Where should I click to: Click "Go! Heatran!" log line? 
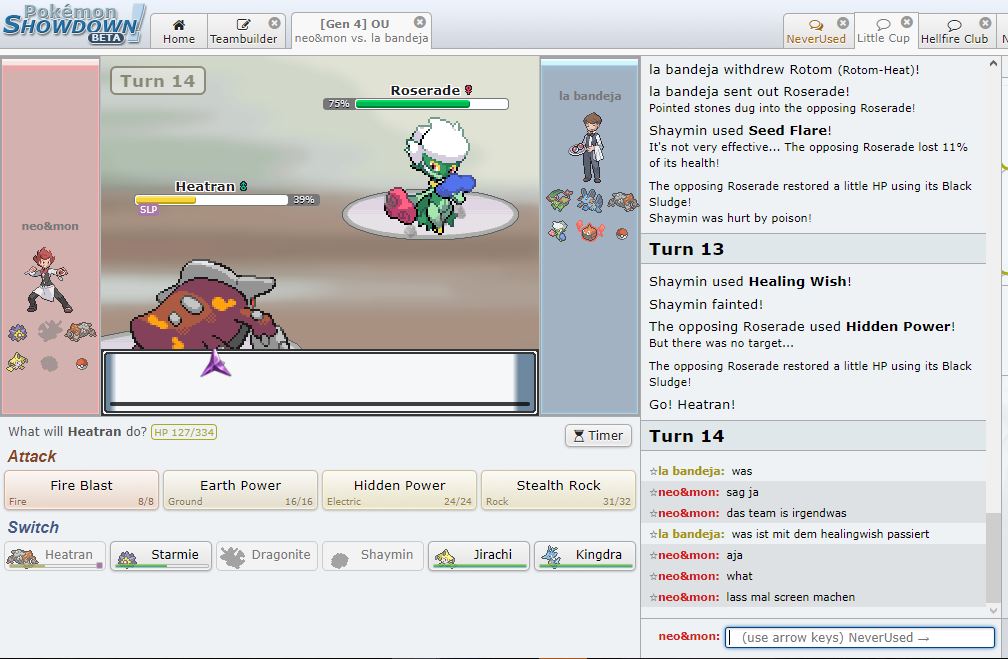coord(692,404)
